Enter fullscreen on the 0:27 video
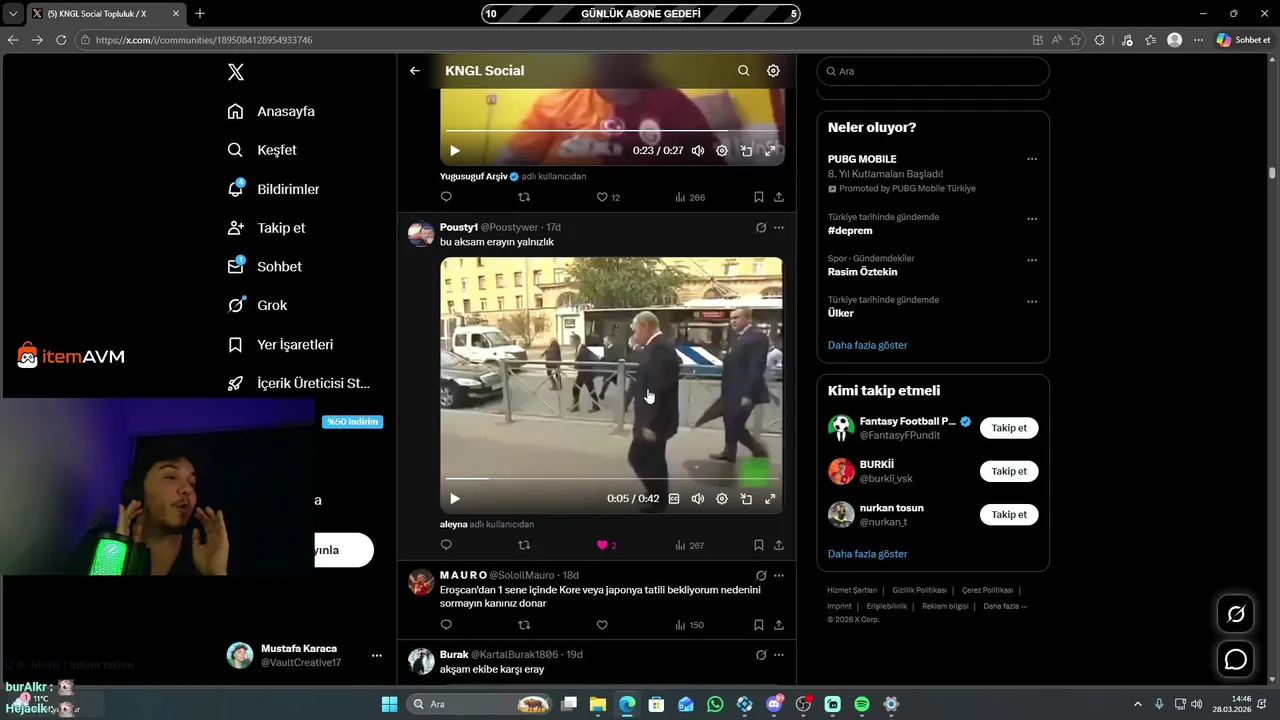The image size is (1280, 720). coord(770,151)
